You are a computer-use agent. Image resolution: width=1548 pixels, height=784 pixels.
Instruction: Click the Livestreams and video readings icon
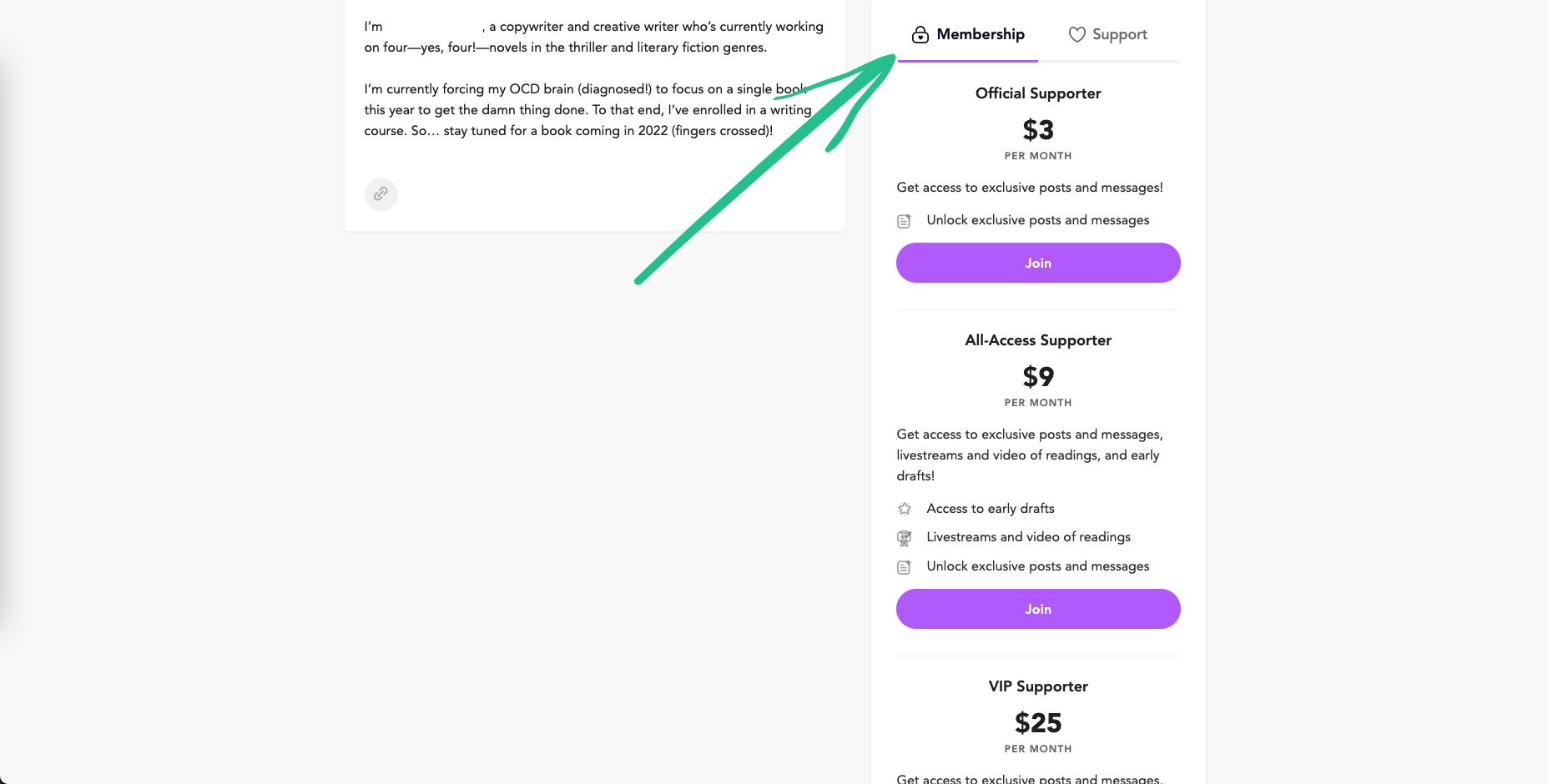click(x=904, y=538)
